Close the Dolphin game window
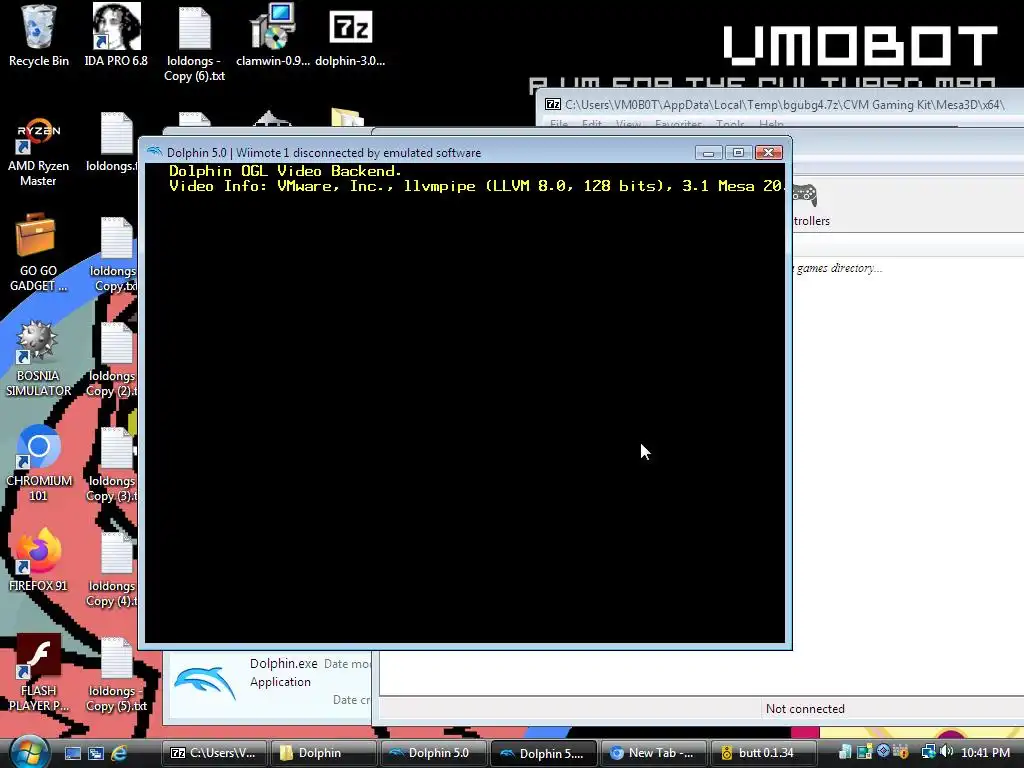 (x=769, y=152)
